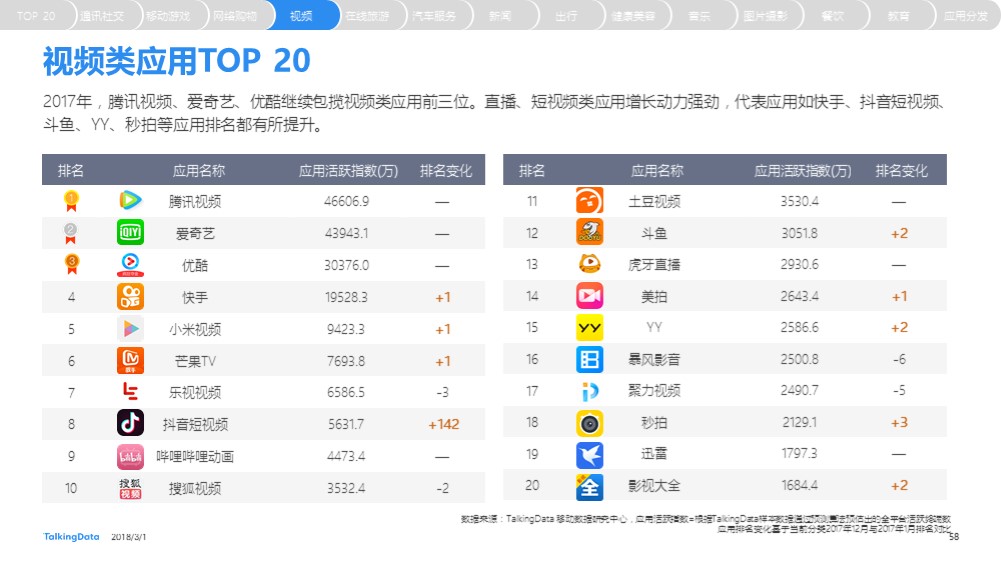
Task: Click the value 19528.3
Action: point(346,297)
